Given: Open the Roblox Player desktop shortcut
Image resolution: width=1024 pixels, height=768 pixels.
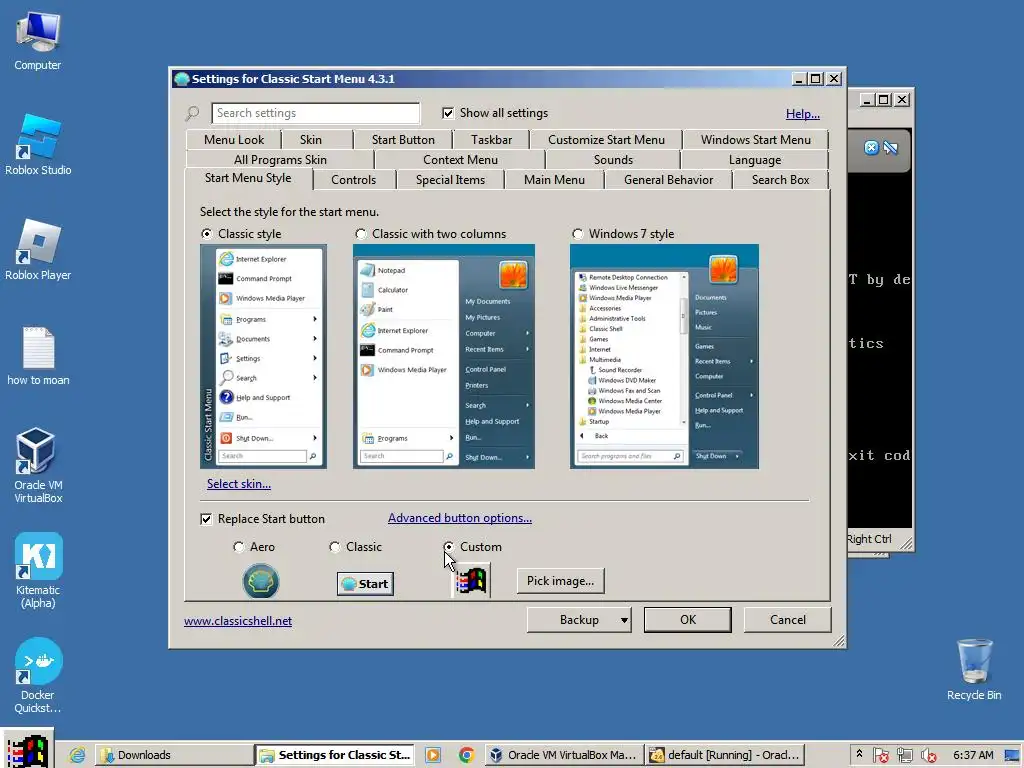Looking at the screenshot, I should point(38,250).
